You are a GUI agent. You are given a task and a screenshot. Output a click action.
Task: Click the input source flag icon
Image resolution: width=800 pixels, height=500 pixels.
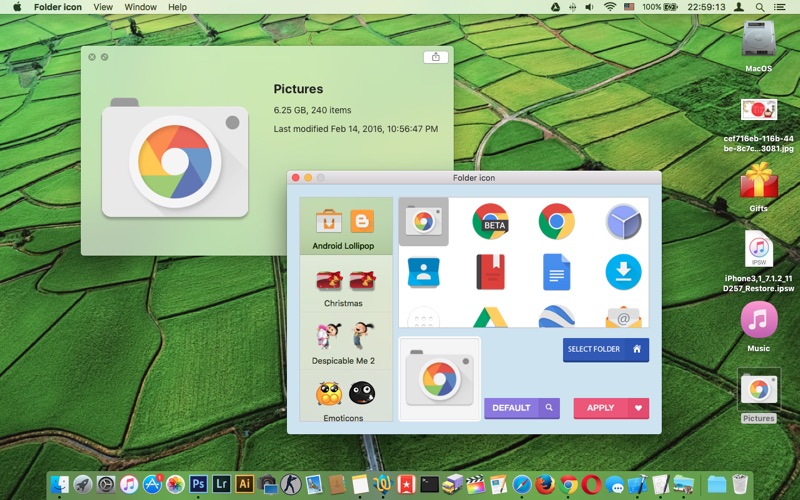pos(629,7)
